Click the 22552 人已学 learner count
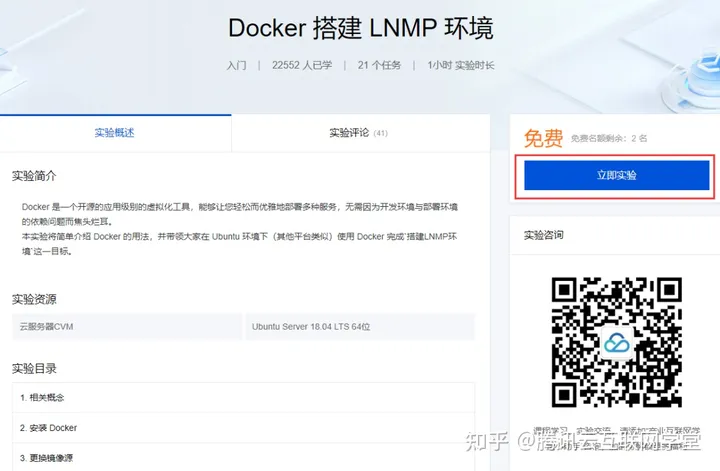720x471 pixels. coord(302,65)
